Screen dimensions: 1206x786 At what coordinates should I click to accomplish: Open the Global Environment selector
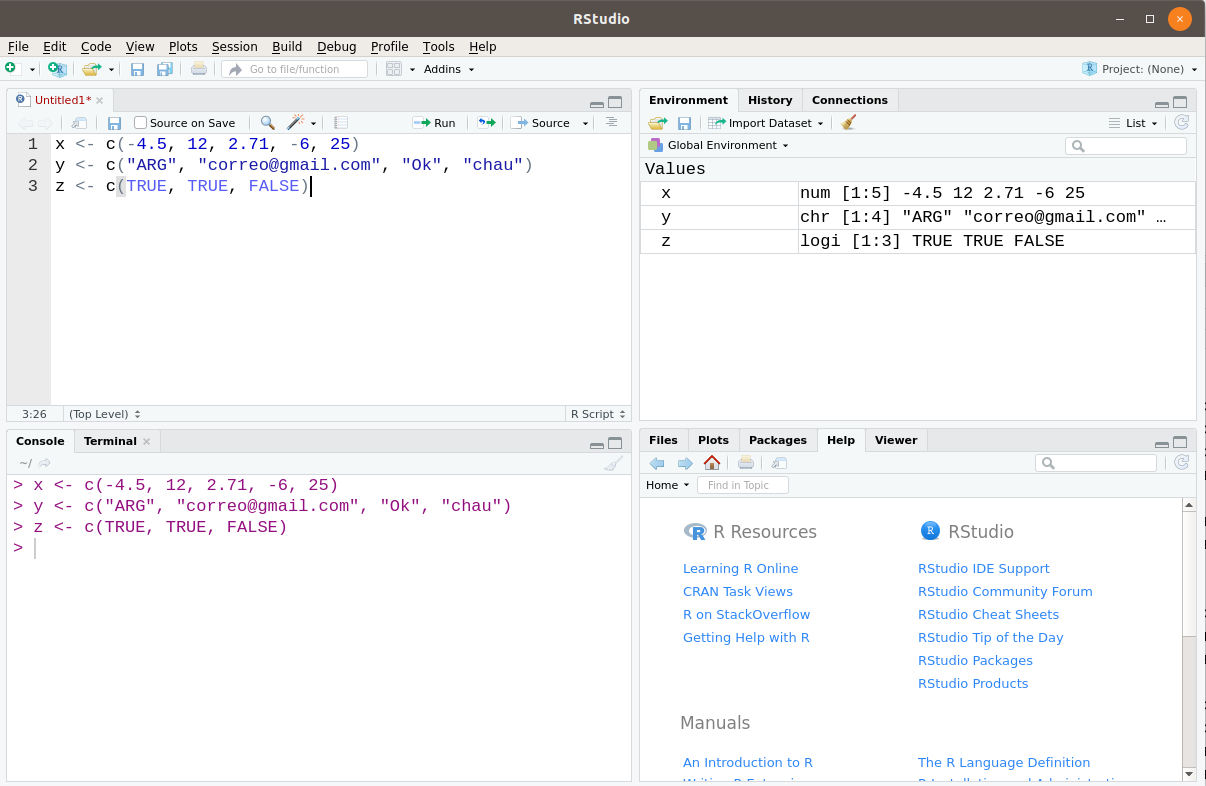[719, 145]
